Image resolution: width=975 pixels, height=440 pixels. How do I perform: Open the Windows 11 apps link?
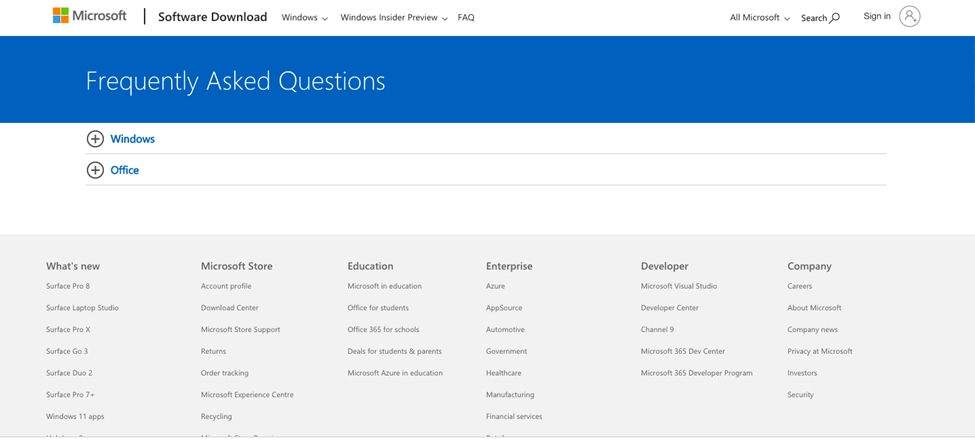click(75, 416)
